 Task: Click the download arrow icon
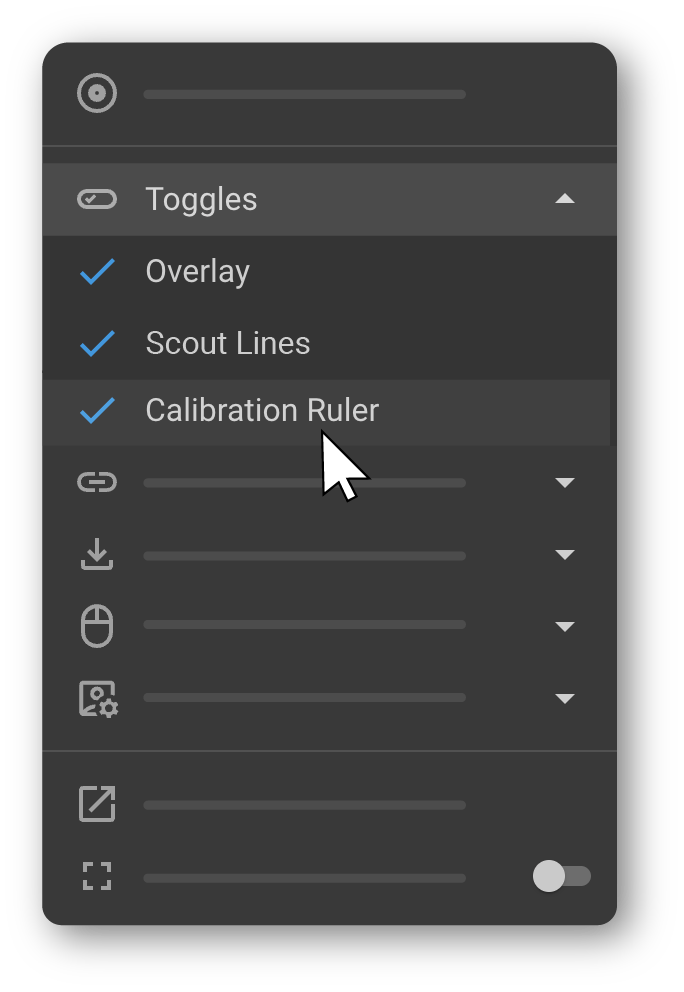(x=97, y=555)
